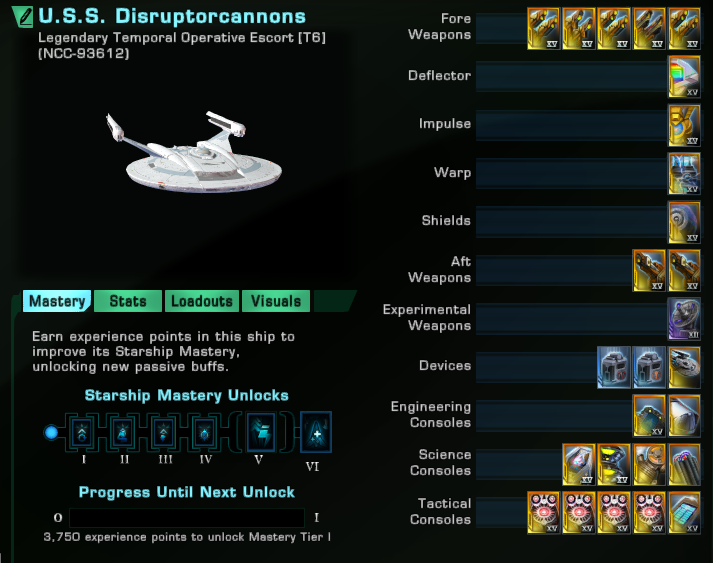
Task: Select the Shields slot item icon
Action: [x=684, y=222]
